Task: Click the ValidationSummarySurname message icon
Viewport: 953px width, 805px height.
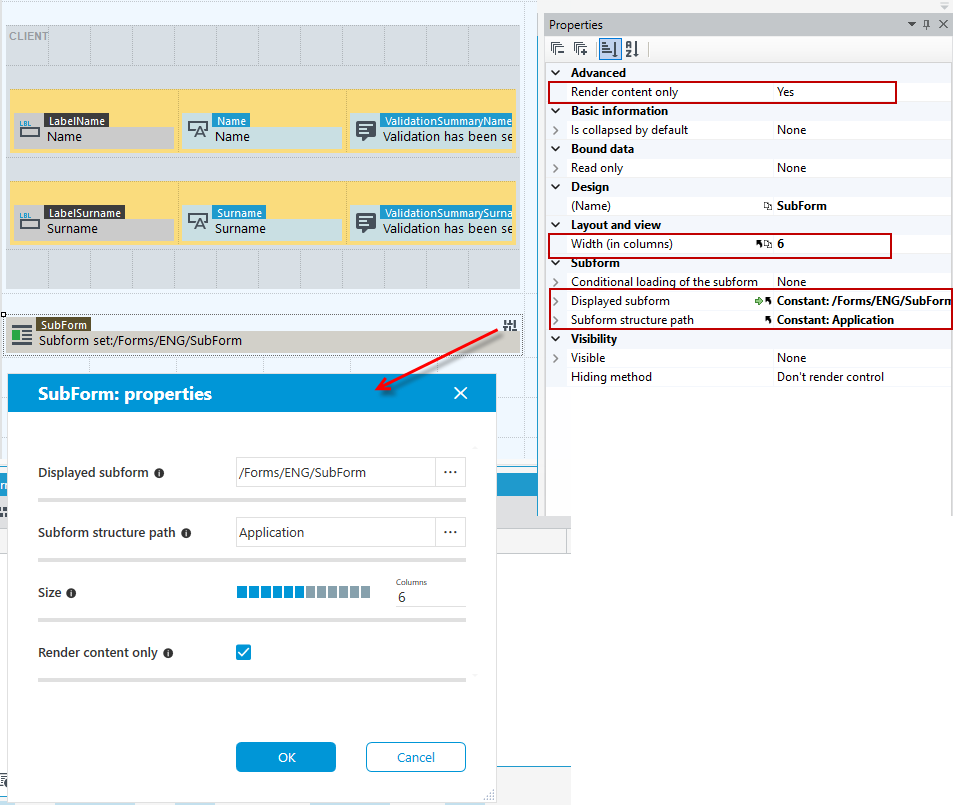Action: pos(365,223)
